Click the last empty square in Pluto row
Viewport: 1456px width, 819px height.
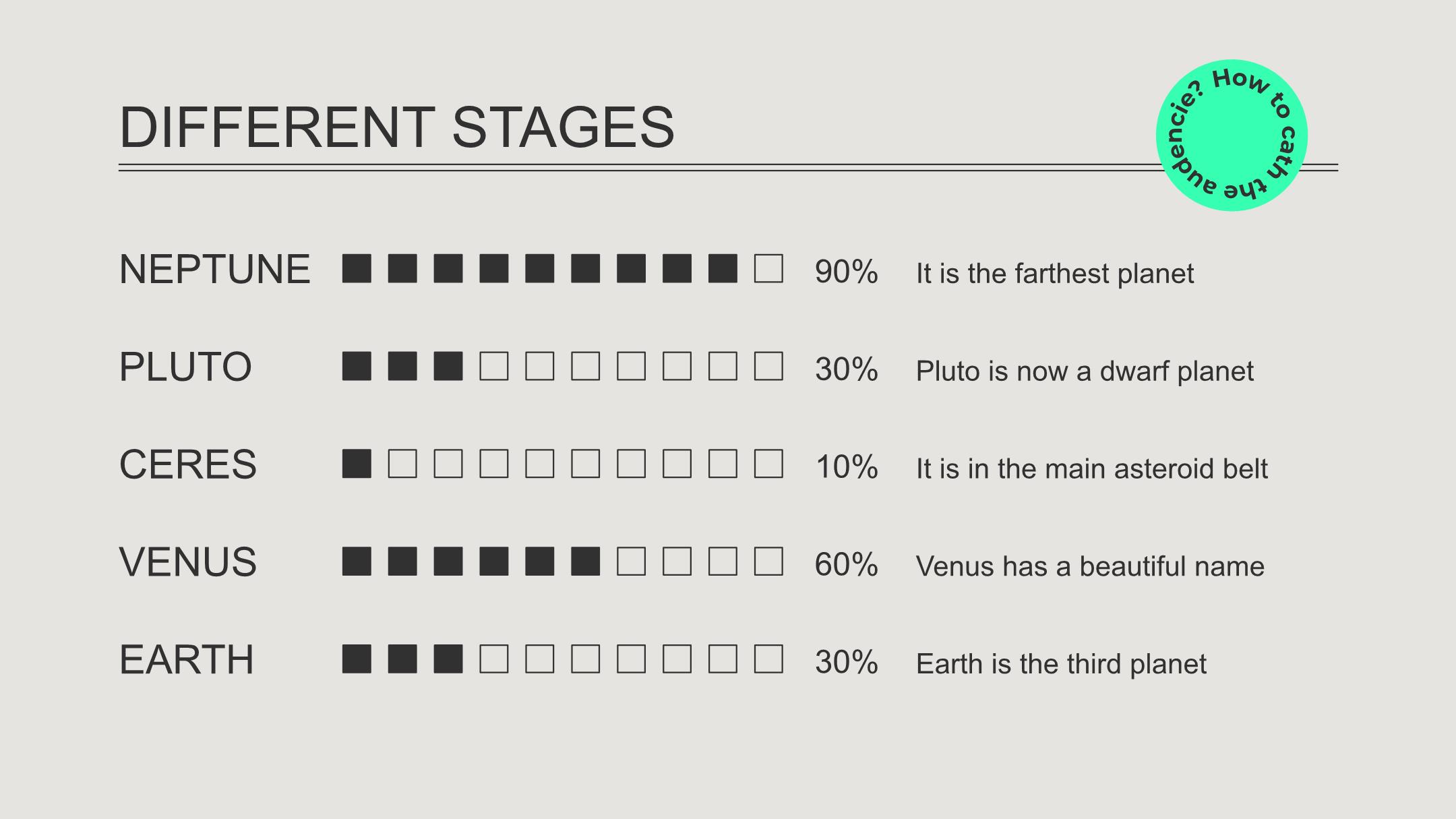[768, 366]
